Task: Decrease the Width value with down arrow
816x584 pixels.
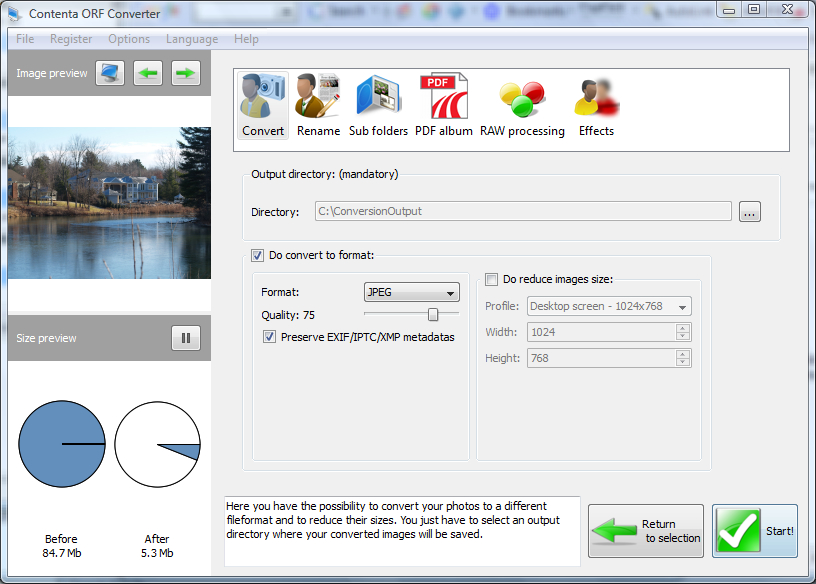Action: pyautogui.click(x=683, y=336)
